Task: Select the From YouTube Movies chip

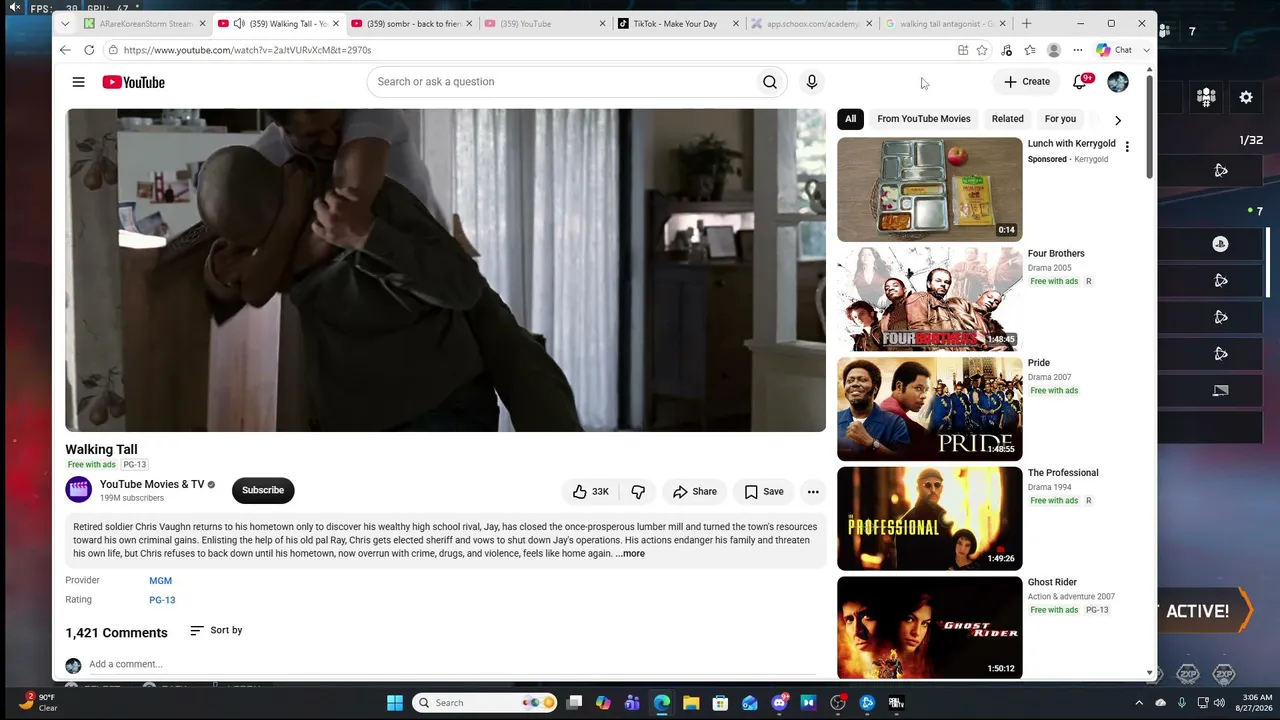Action: 924,119
